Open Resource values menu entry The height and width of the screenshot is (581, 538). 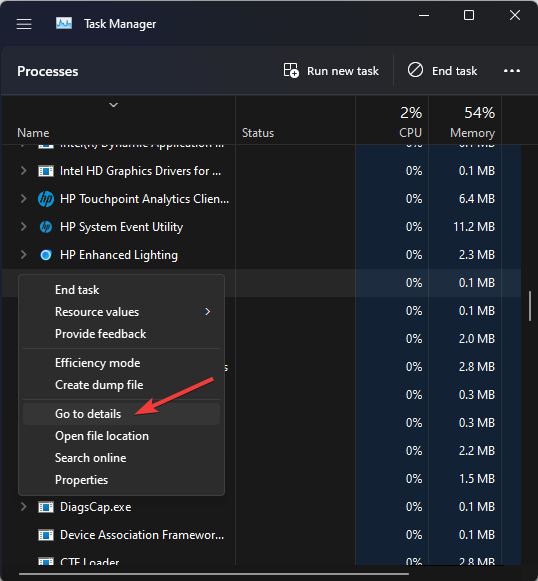coord(122,312)
